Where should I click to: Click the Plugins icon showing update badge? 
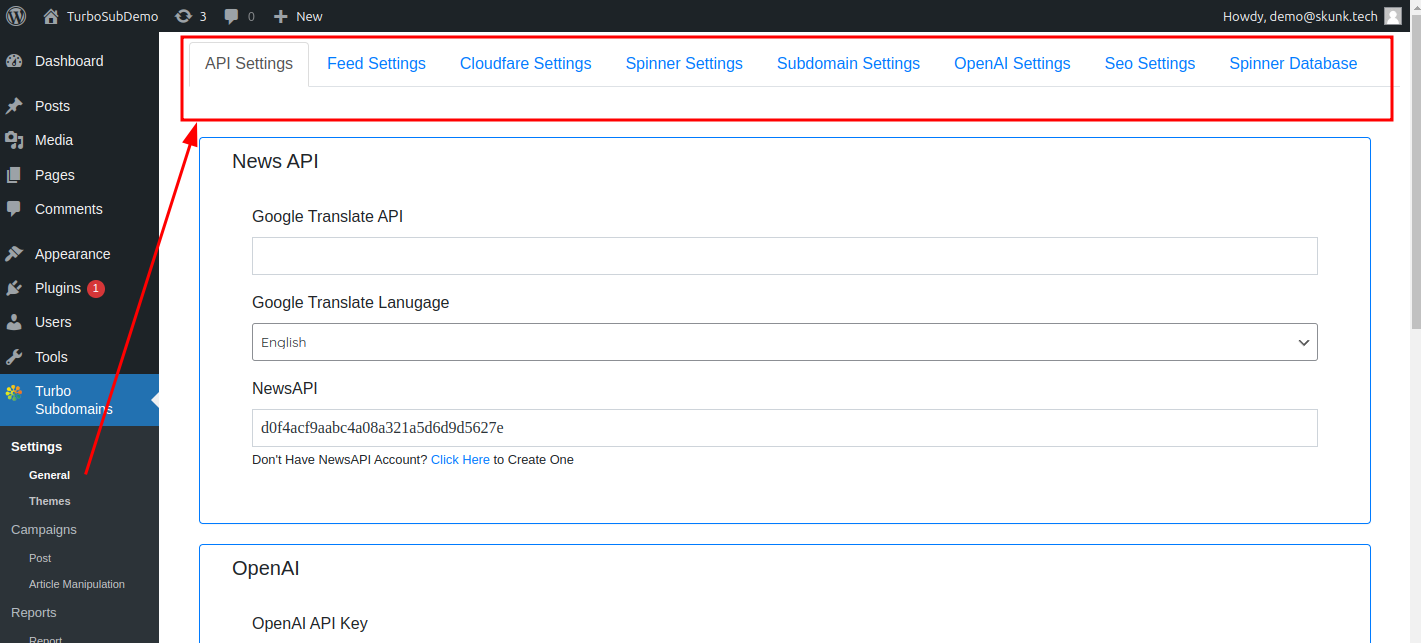[22, 288]
